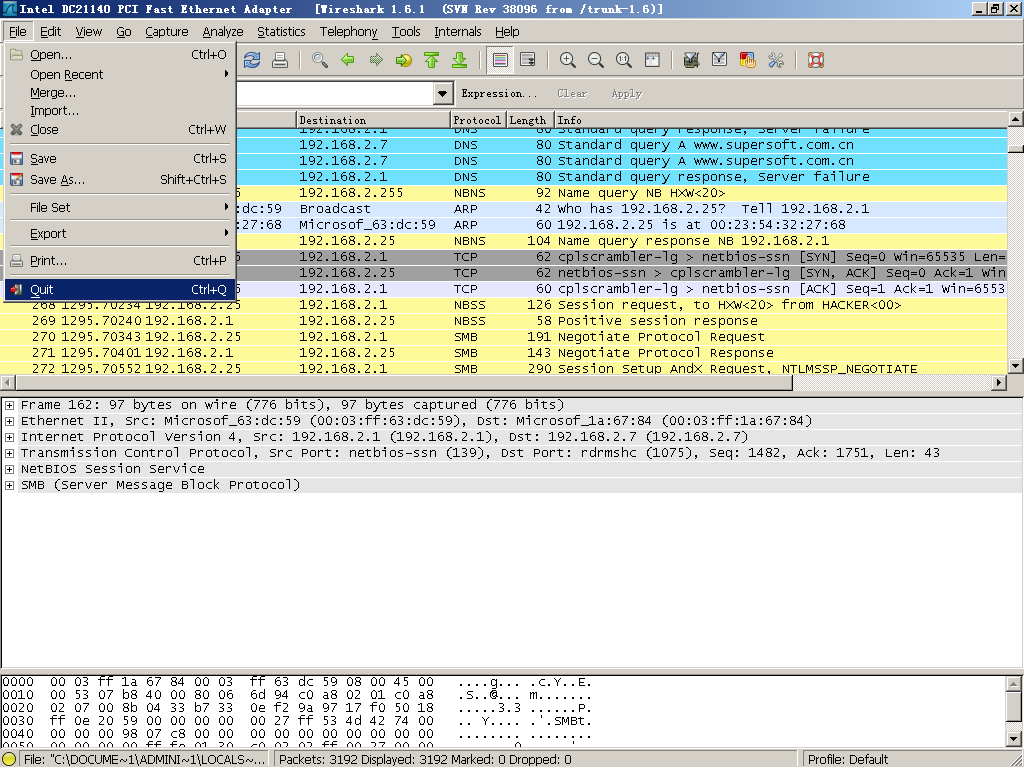The width and height of the screenshot is (1024, 768).
Task: Expand the Frame 162 tree node
Action: coord(9,405)
